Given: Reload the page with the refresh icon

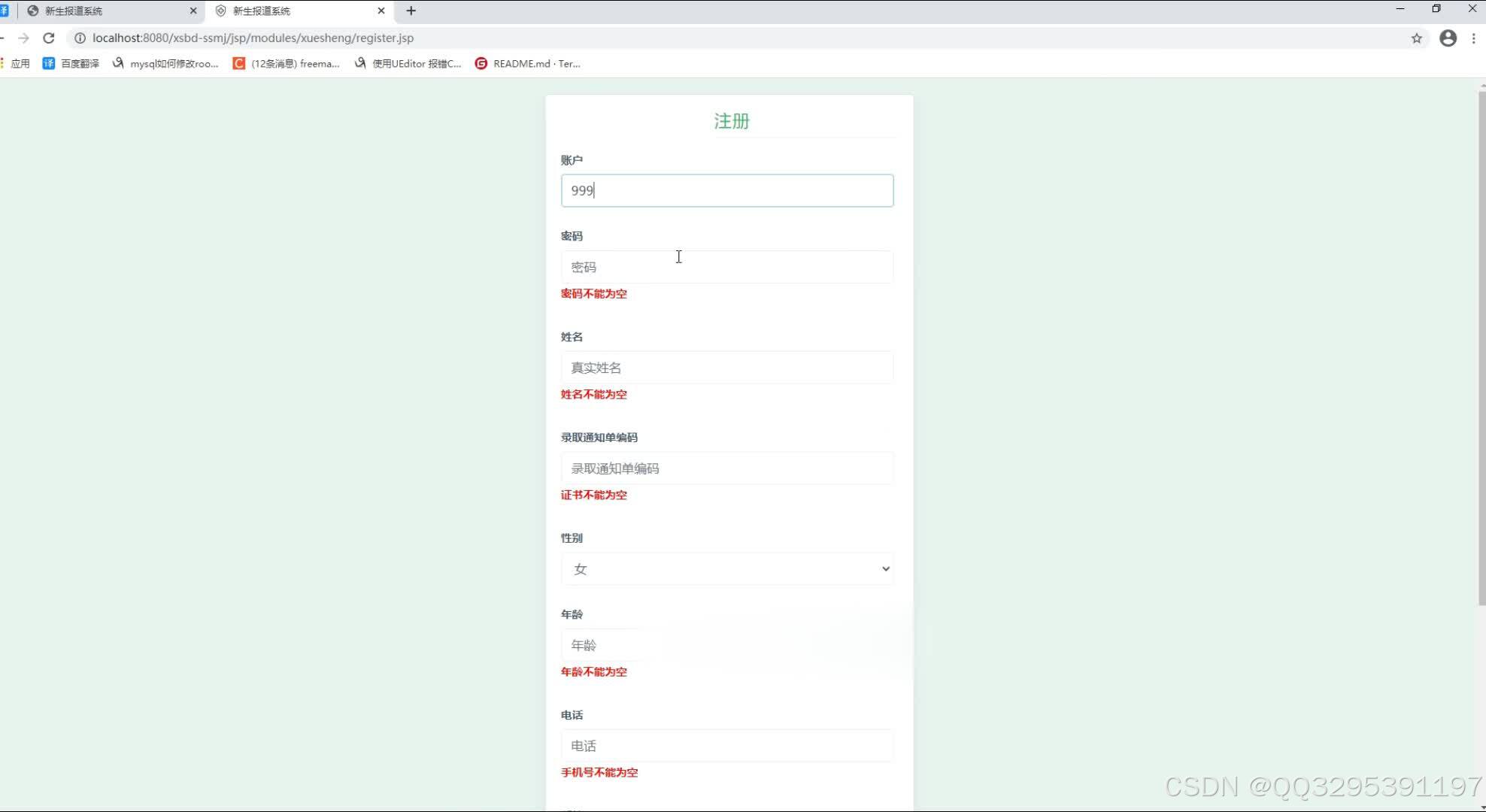Looking at the screenshot, I should [x=49, y=38].
